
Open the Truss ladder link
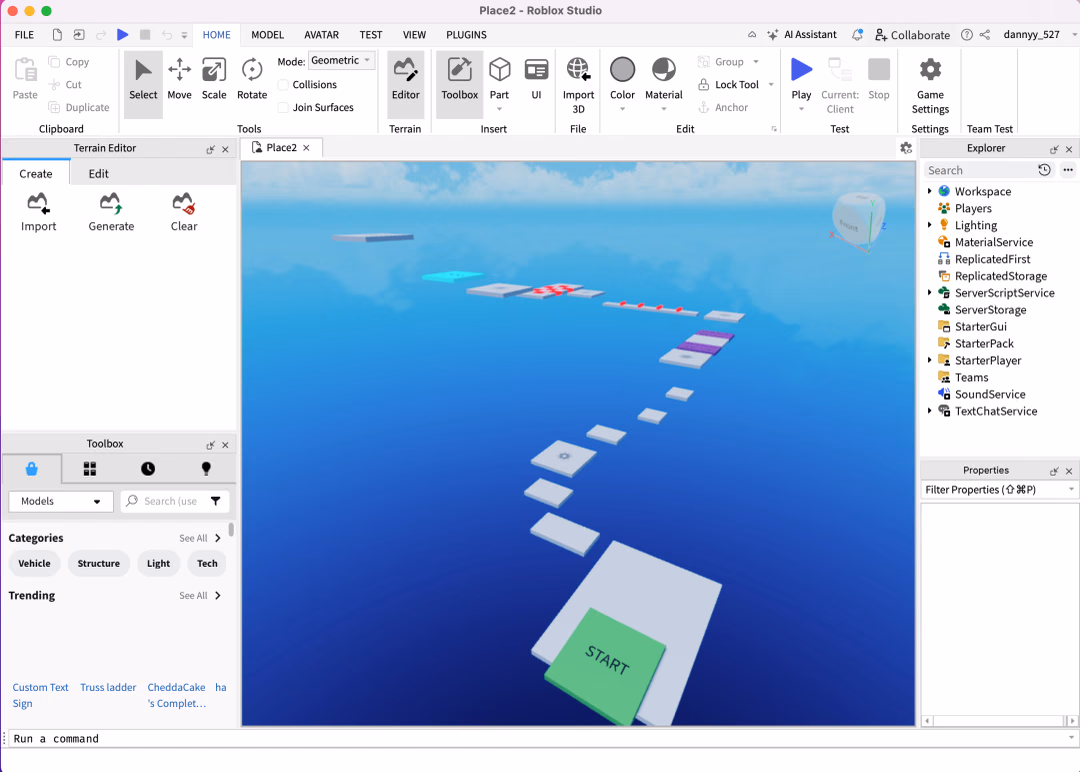pyautogui.click(x=108, y=687)
